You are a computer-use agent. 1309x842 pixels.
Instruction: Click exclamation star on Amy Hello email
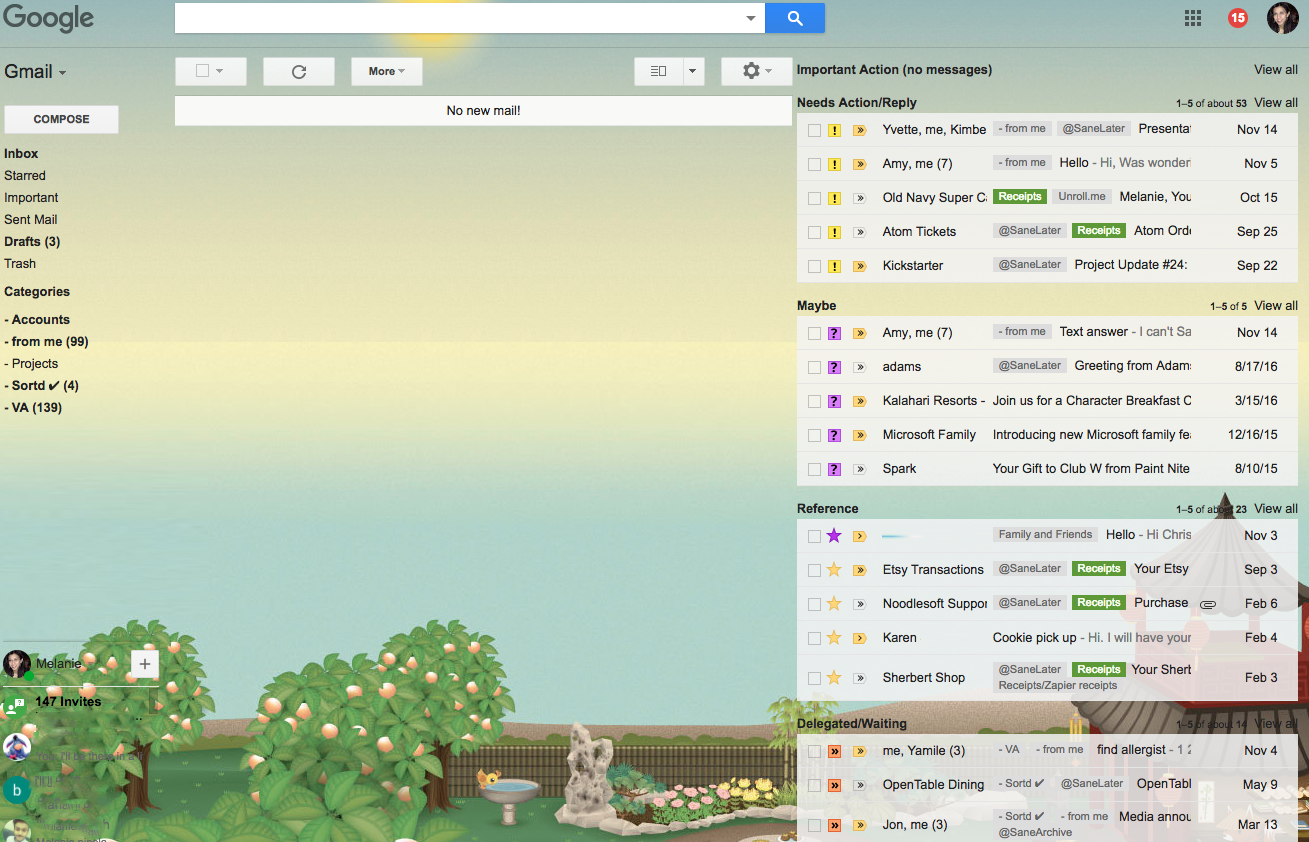(834, 164)
